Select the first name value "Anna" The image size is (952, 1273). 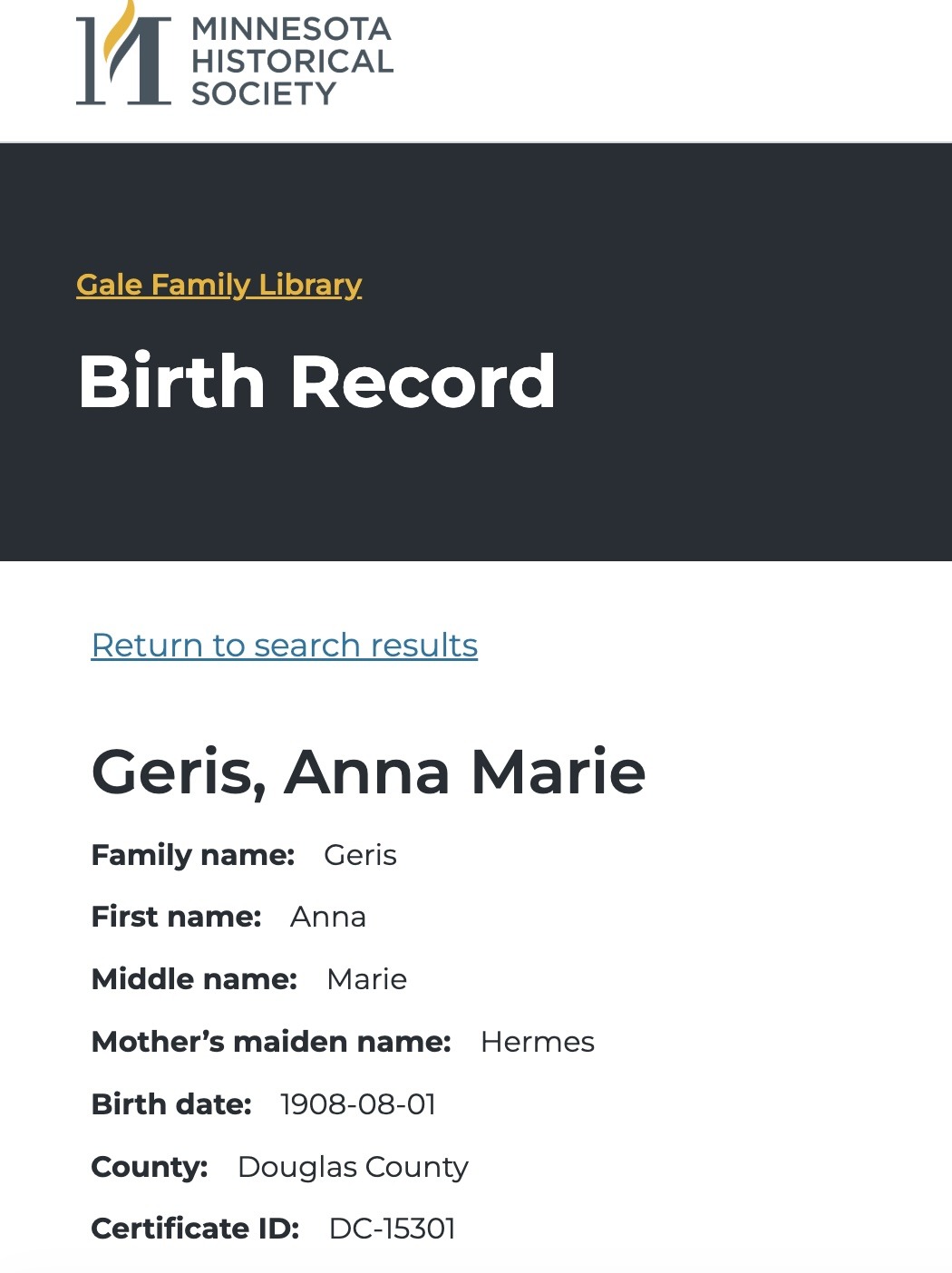pos(328,917)
